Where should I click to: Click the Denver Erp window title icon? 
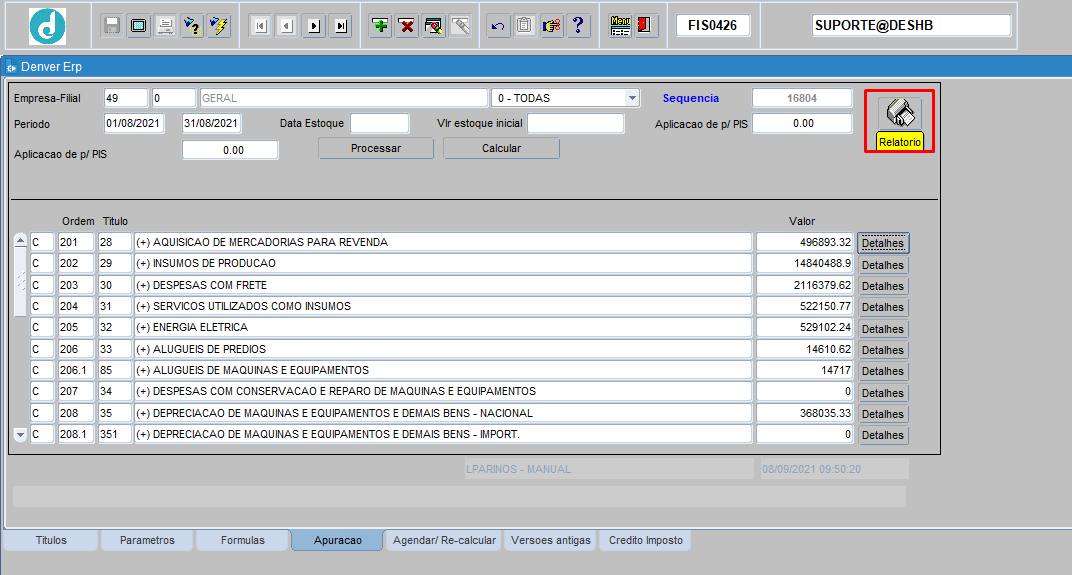[x=12, y=67]
